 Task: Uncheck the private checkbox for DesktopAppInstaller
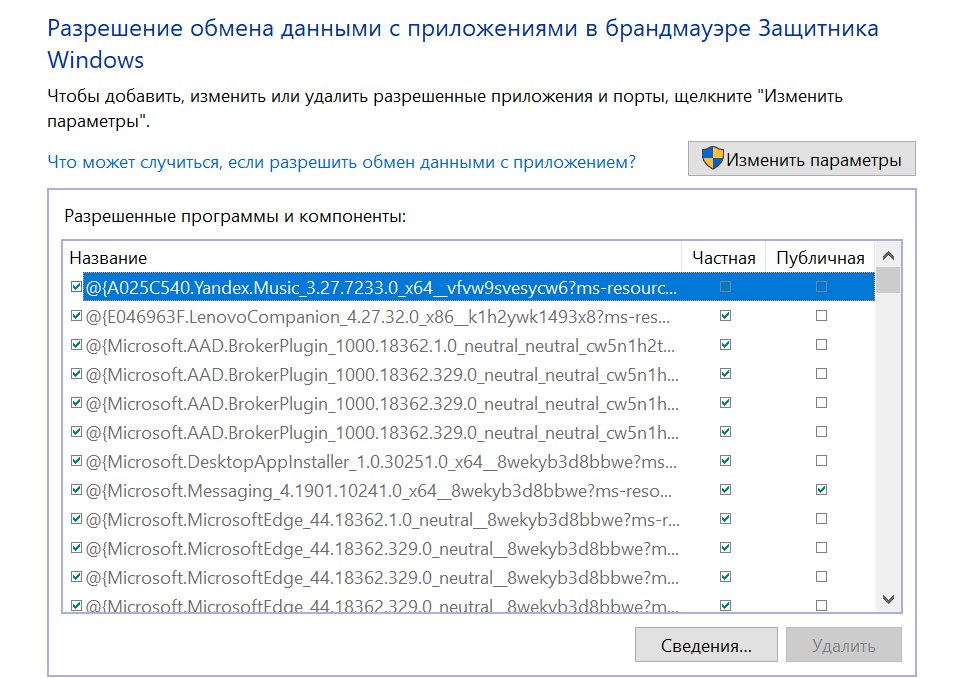tap(725, 460)
